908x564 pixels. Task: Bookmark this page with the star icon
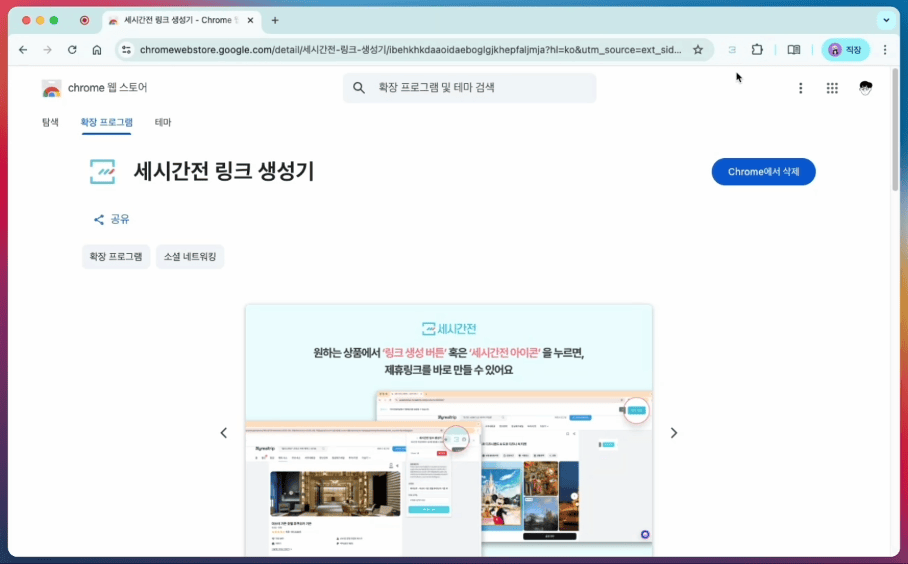(x=698, y=50)
